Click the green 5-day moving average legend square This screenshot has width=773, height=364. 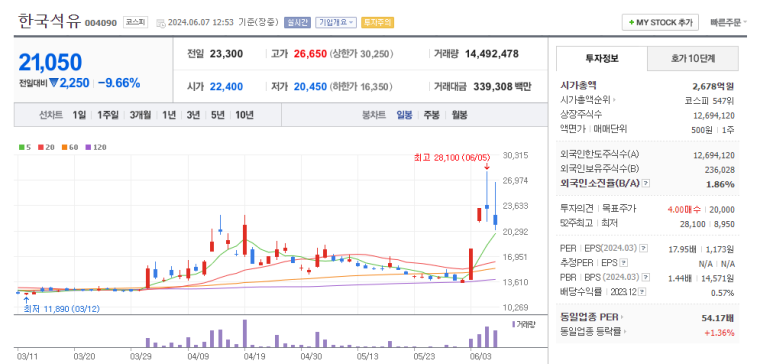click(x=21, y=147)
